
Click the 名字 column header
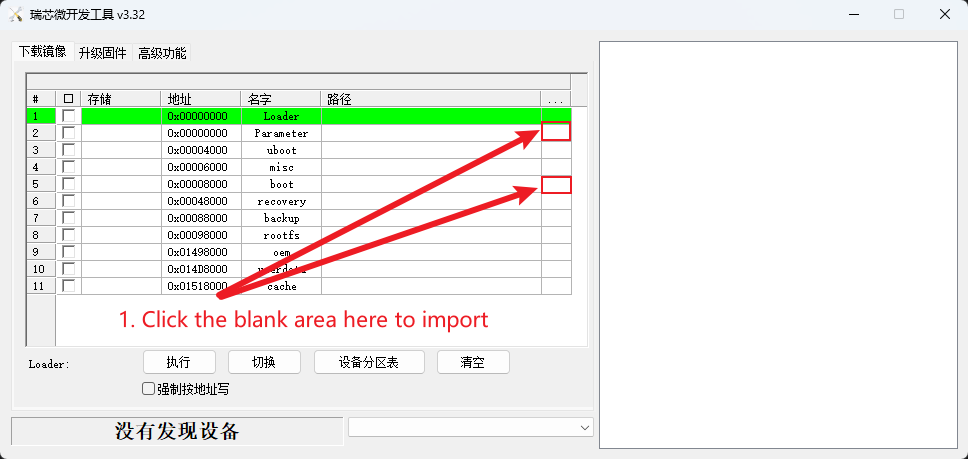pyautogui.click(x=281, y=99)
